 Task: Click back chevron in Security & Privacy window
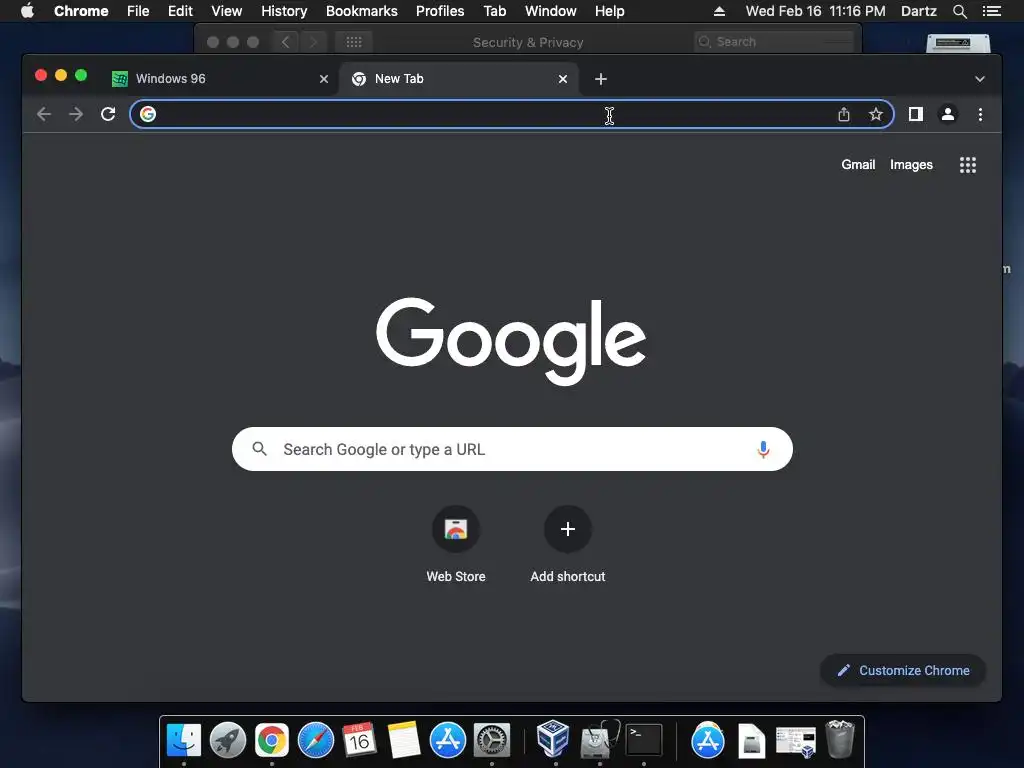285,42
